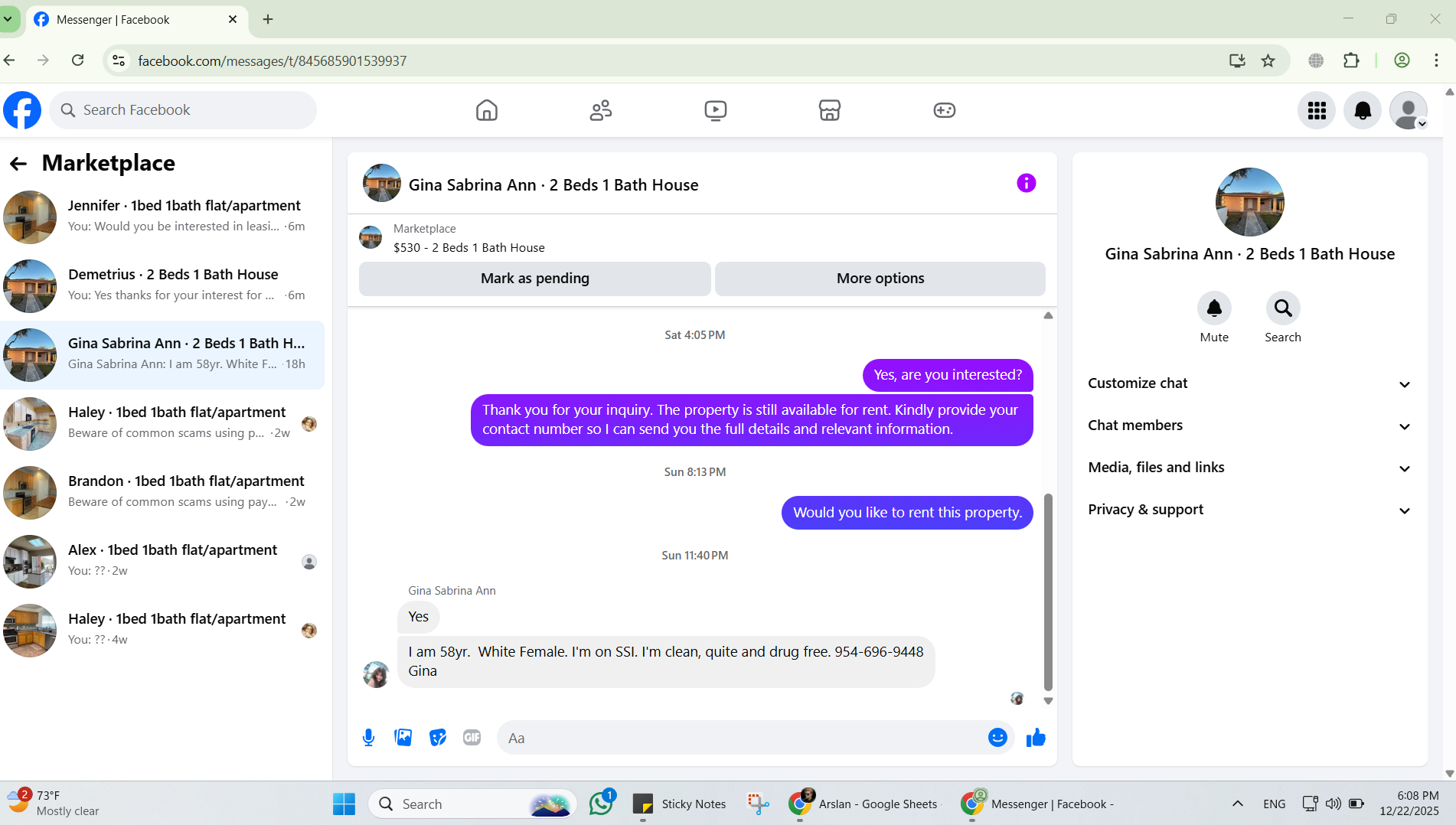Reload the page

[77, 60]
